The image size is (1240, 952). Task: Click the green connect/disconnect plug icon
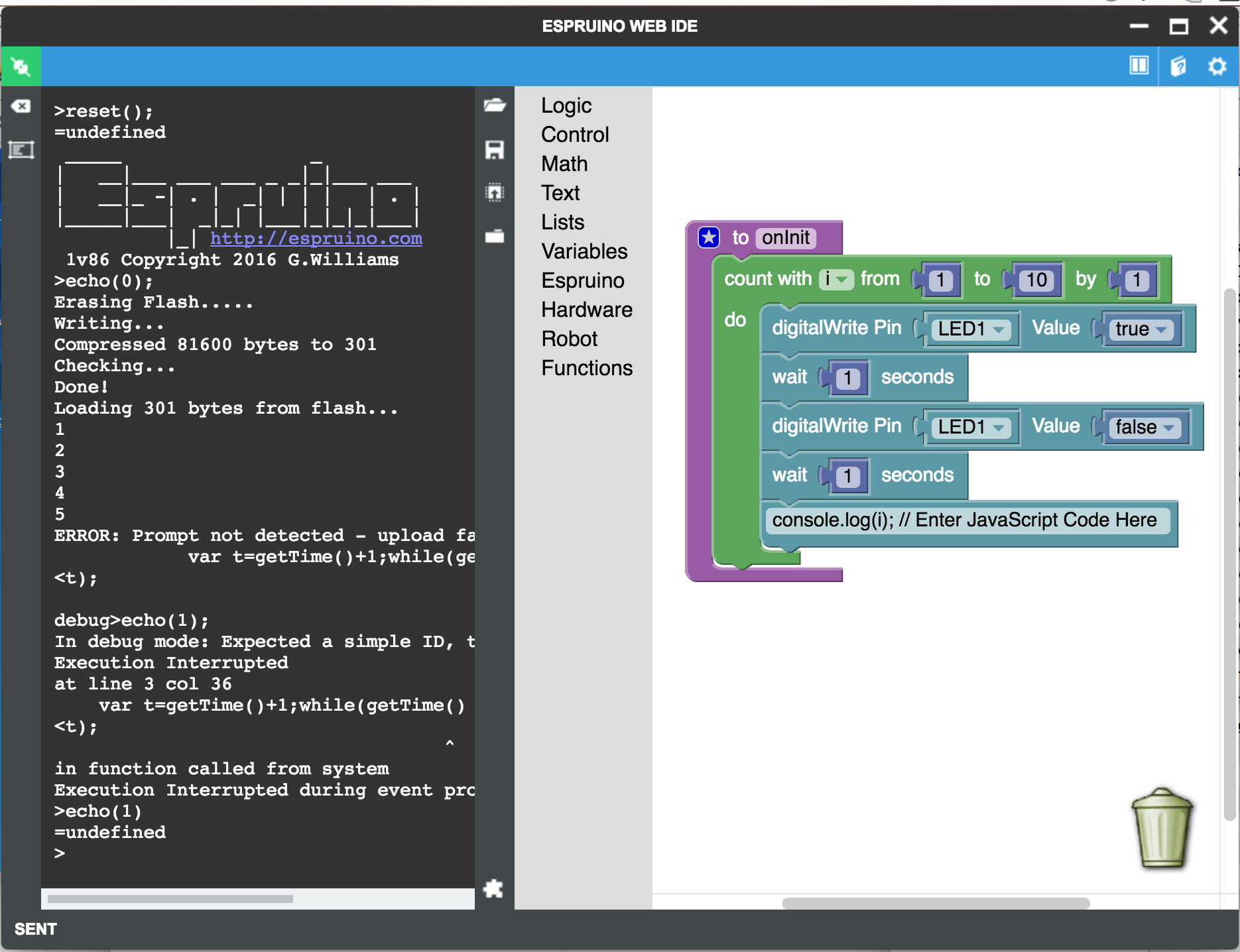click(x=21, y=66)
